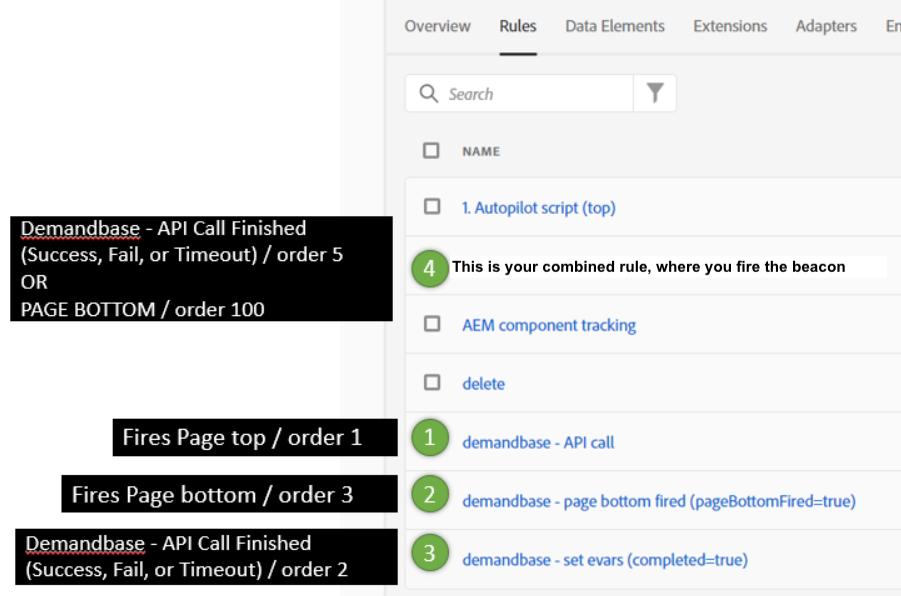Toggle the select-all checkbox beside NAME
The image size is (901, 596).
pos(431,151)
